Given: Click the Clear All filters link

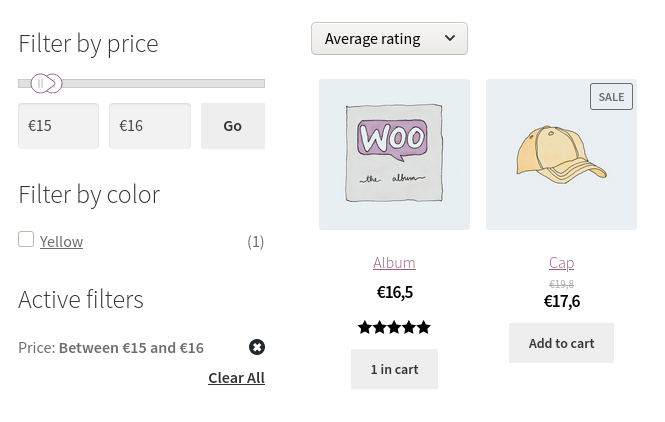Looking at the screenshot, I should click(x=236, y=377).
